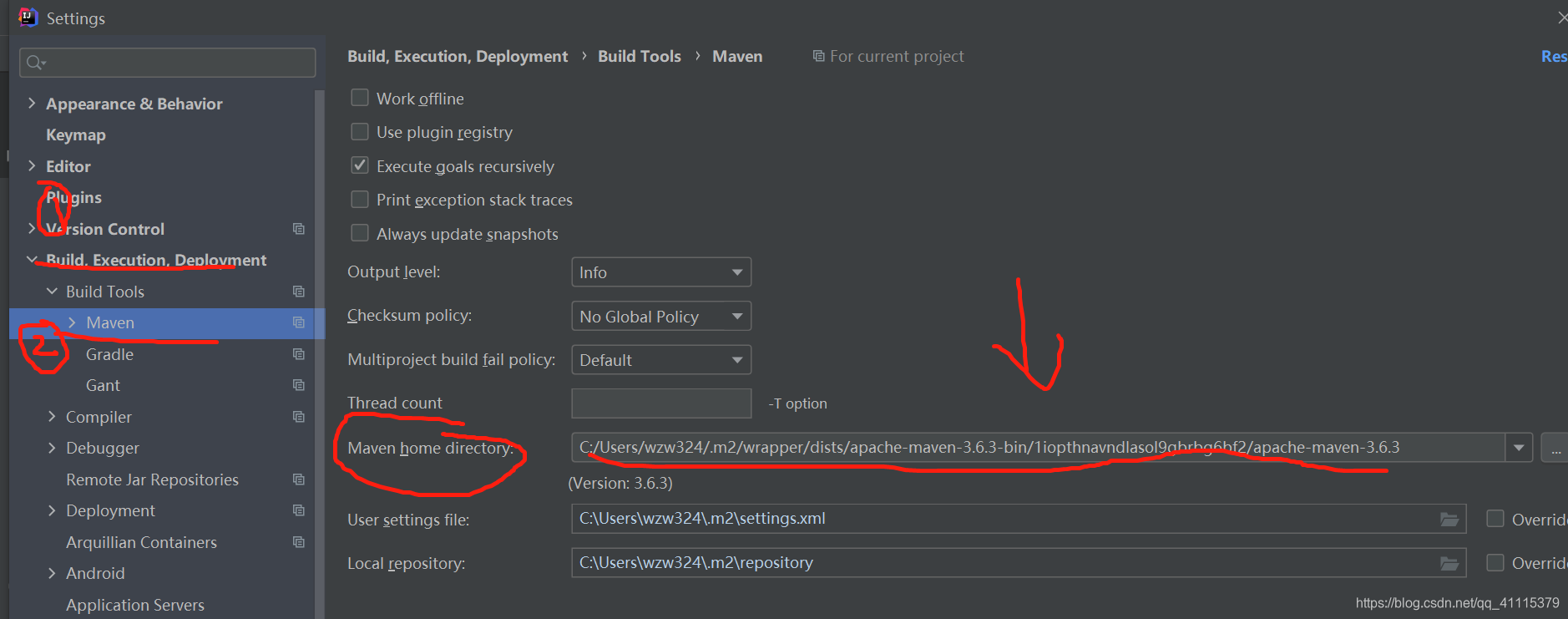The height and width of the screenshot is (619, 1568).
Task: Expand the Android node arrow
Action: [52, 573]
